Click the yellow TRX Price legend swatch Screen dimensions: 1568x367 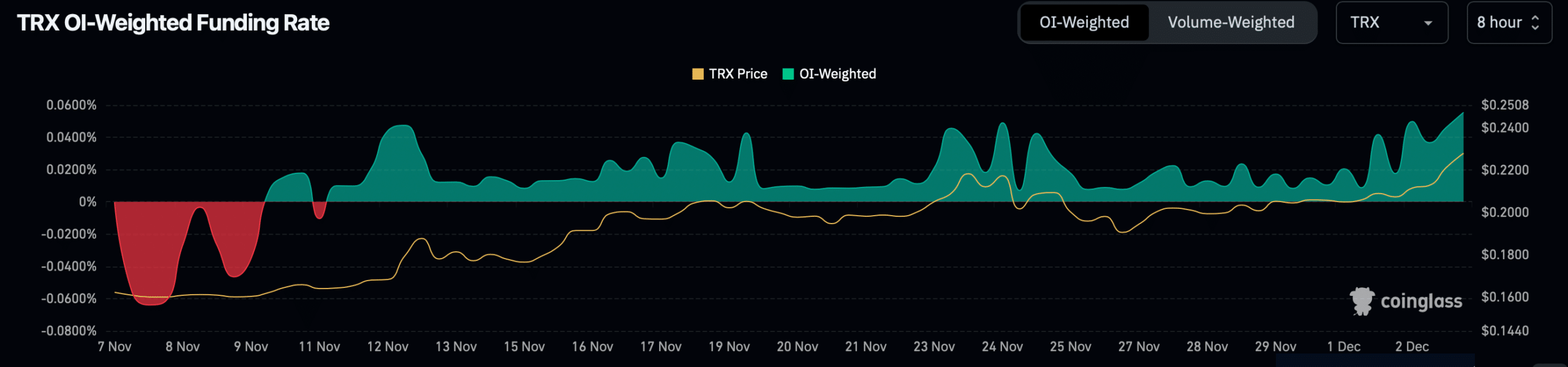698,74
